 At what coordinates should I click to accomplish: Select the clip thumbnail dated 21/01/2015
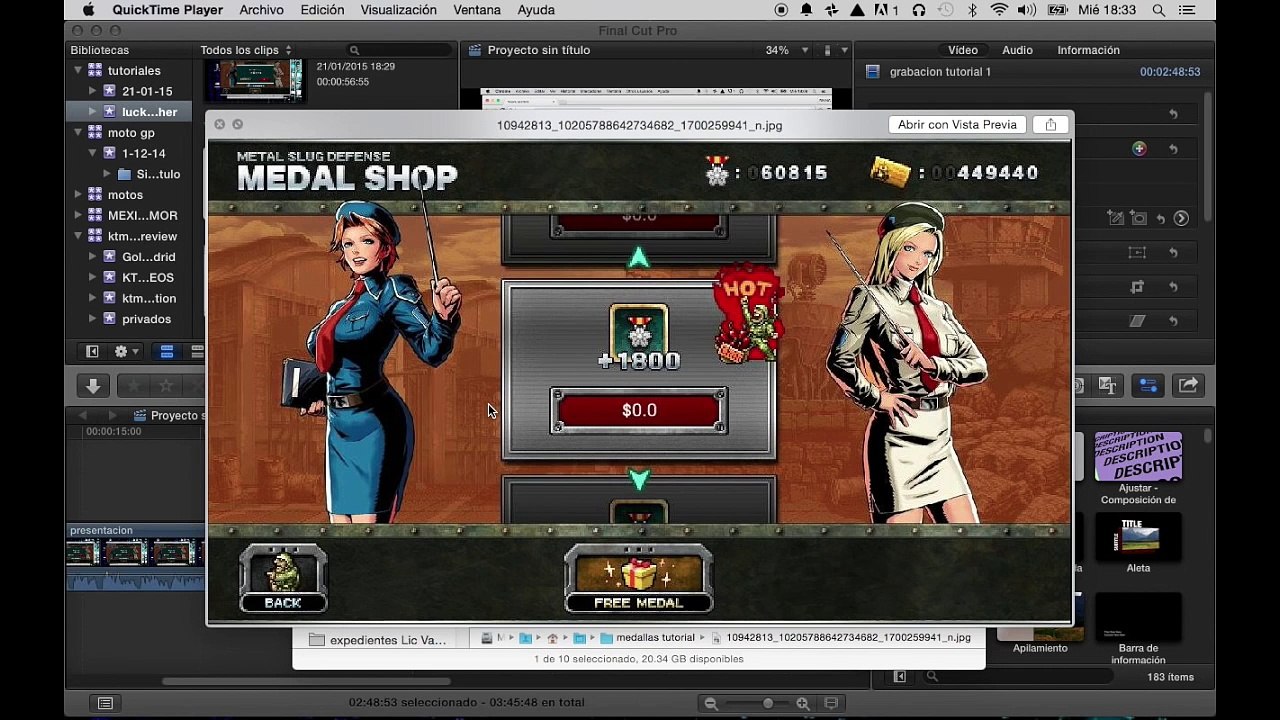point(253,80)
